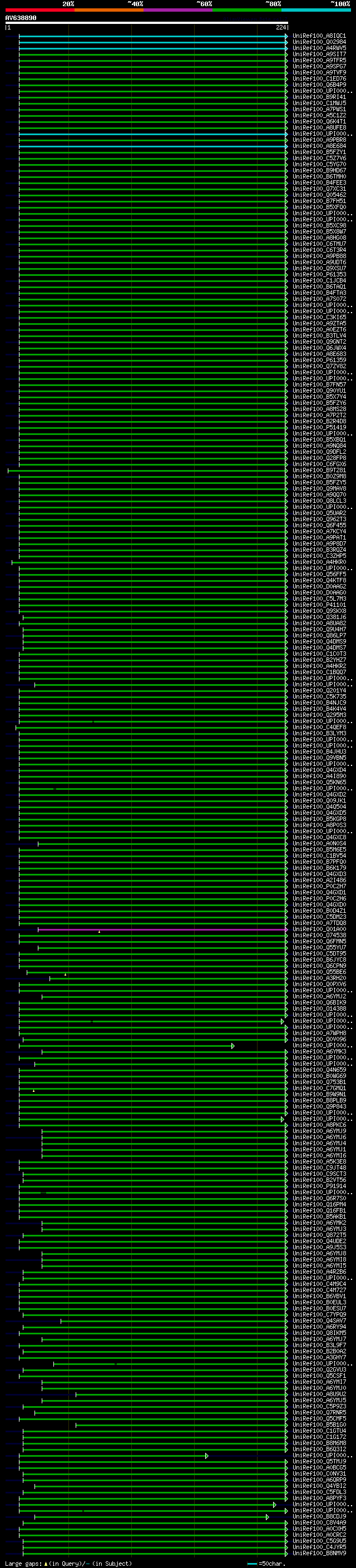This screenshot has height=1568, width=356.
Task: Click hit name UniRef100_Q6FMN5
Action: (319, 942)
